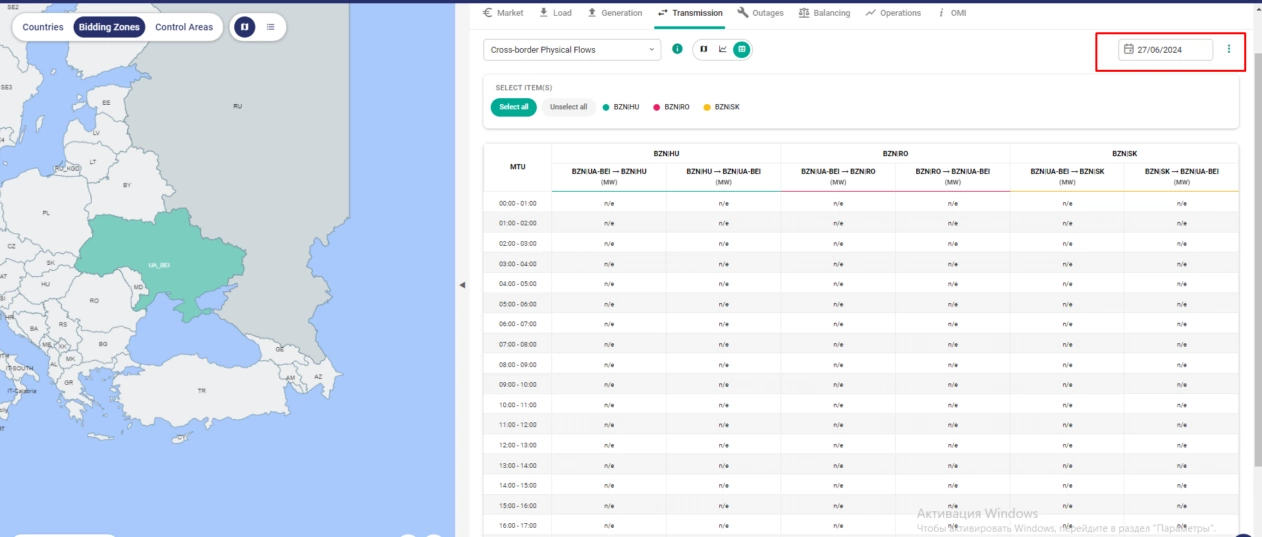Open the OMI tab

click(952, 13)
